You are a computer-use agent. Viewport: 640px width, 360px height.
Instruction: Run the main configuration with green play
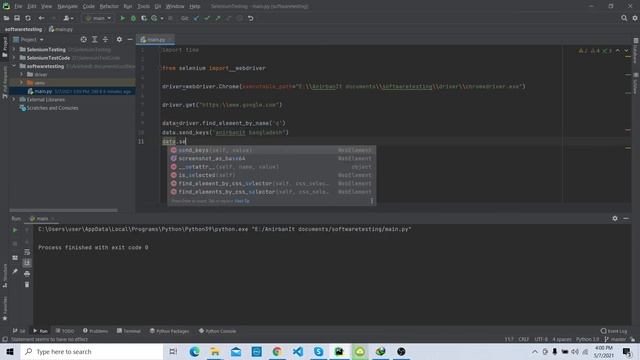pyautogui.click(x=122, y=18)
